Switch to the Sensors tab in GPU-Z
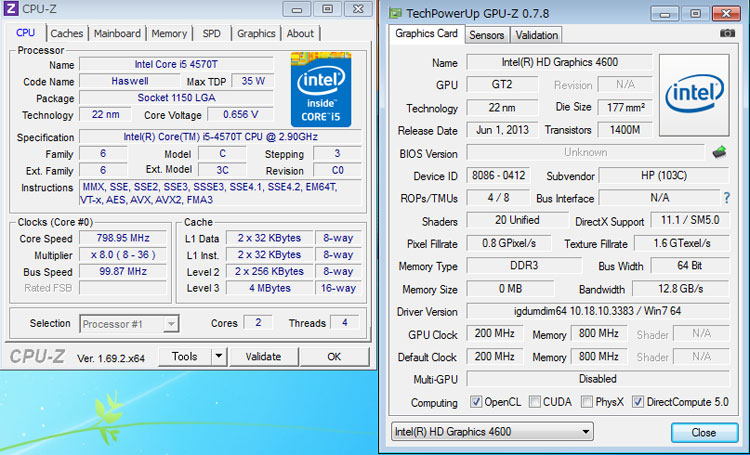The height and width of the screenshot is (455, 750). coord(486,35)
